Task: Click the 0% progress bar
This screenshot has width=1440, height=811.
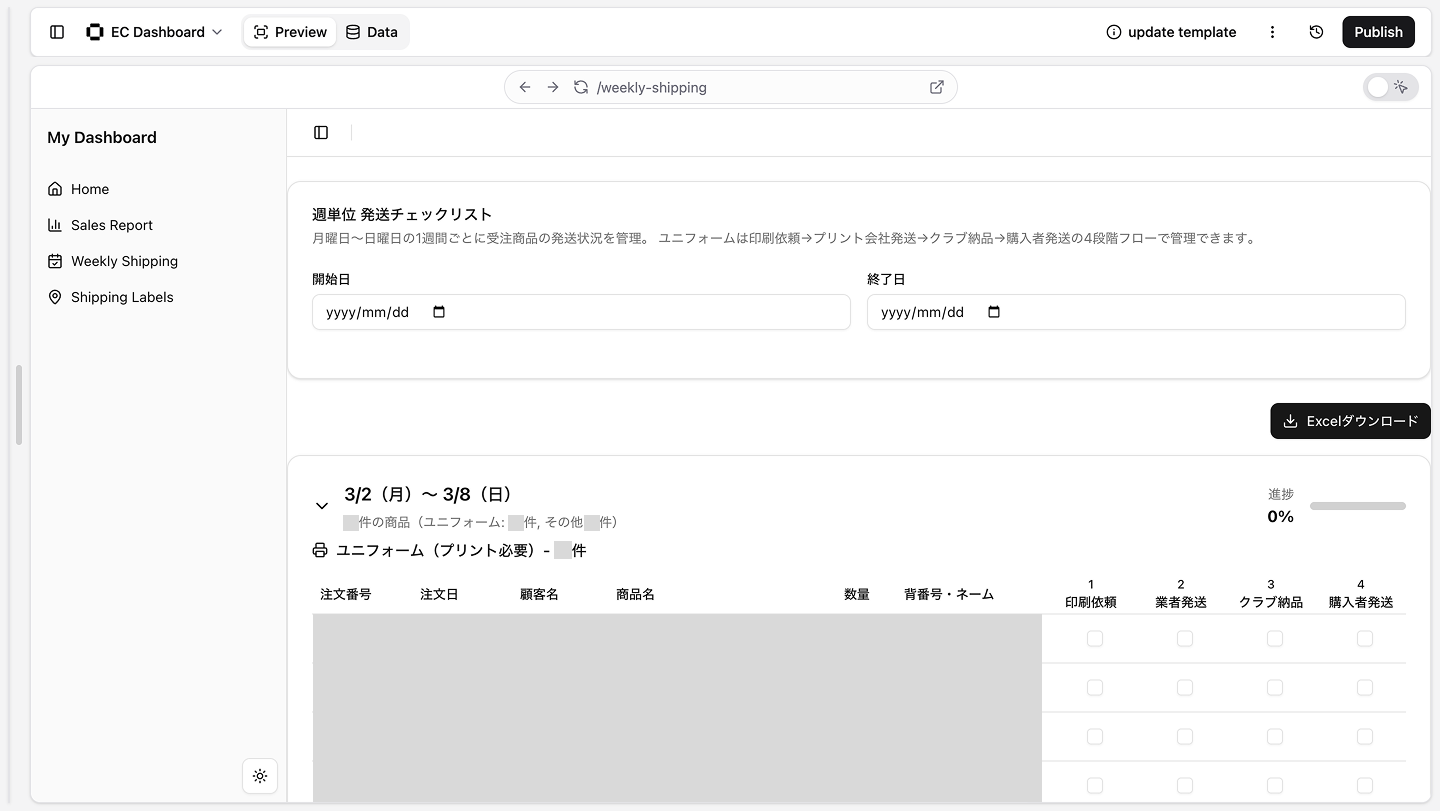Action: (1358, 506)
